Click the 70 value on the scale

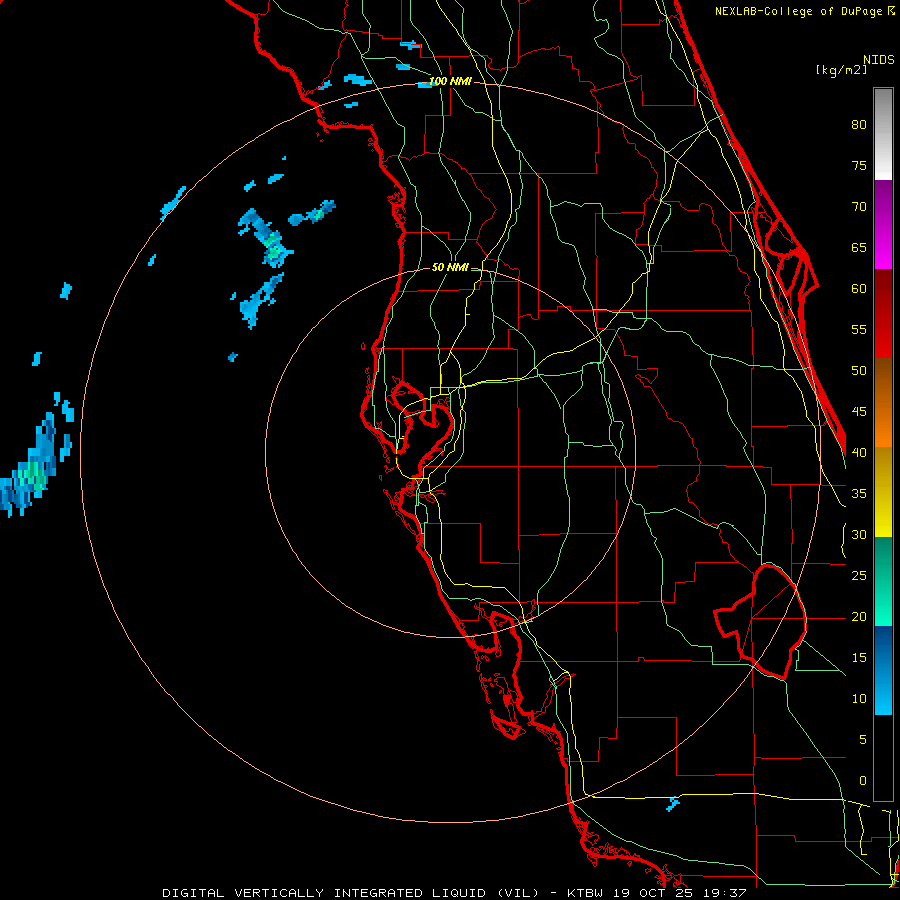[x=859, y=207]
